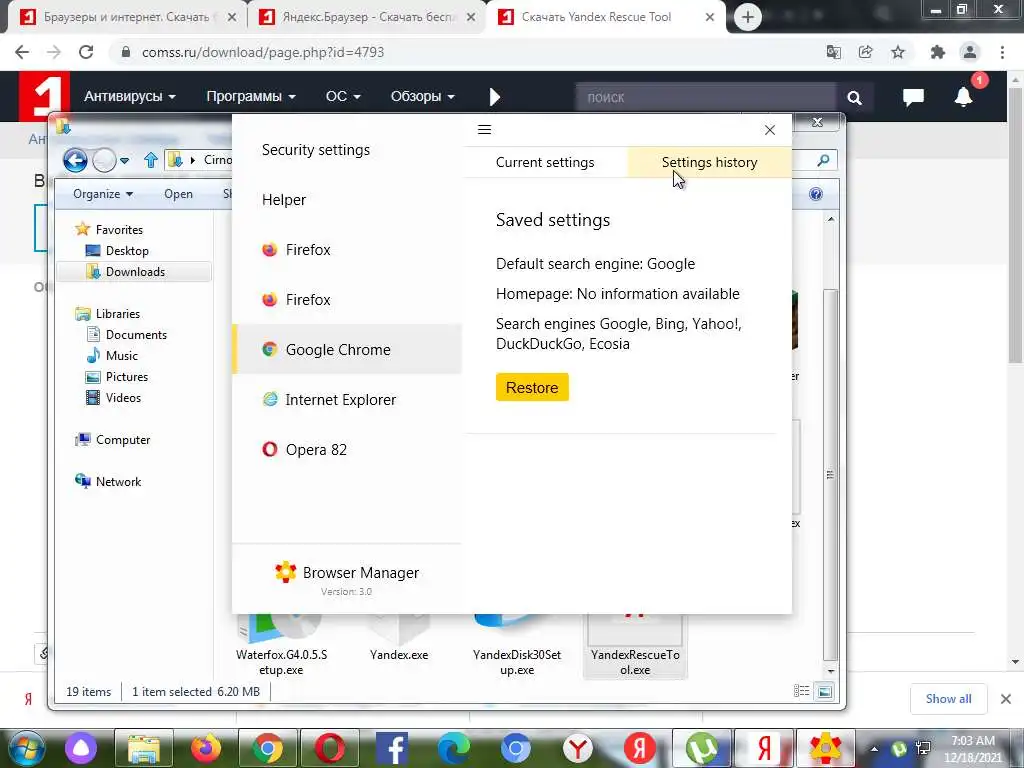Click the site search magnifier button
This screenshot has height=768, width=1024.
point(854,98)
